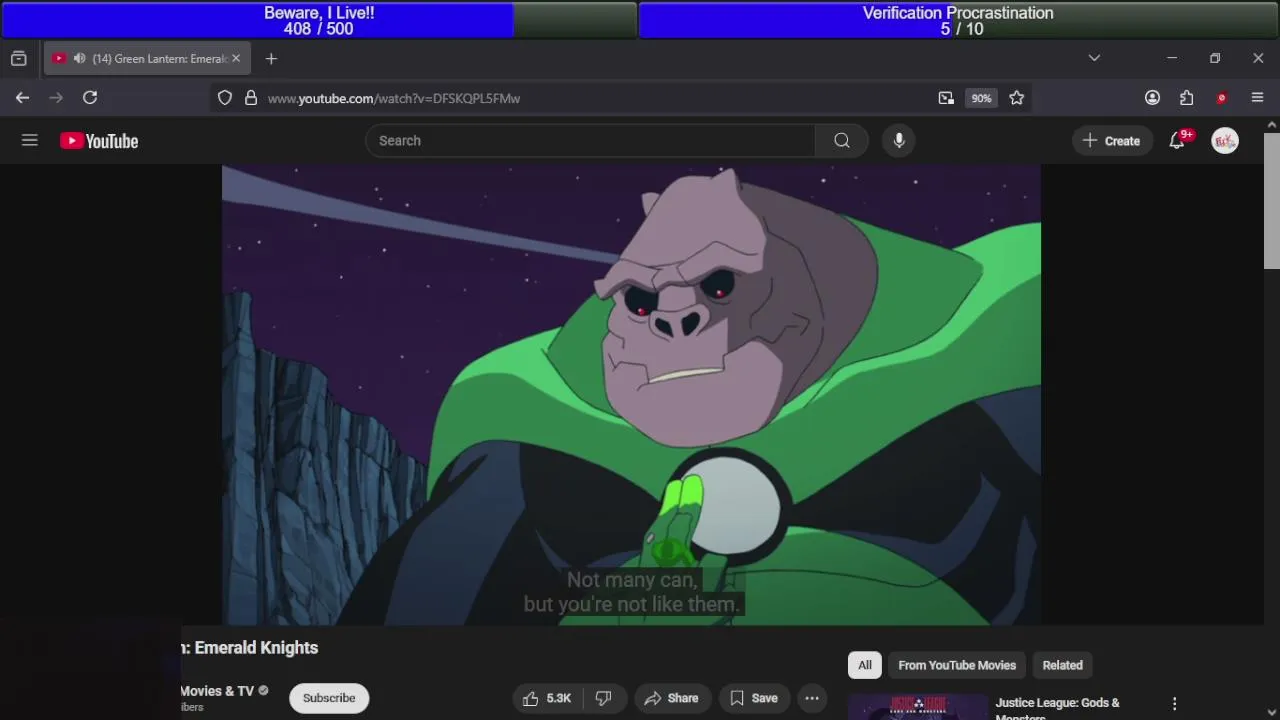Viewport: 1280px width, 720px height.
Task: Open Firefox account icon
Action: (x=1152, y=98)
